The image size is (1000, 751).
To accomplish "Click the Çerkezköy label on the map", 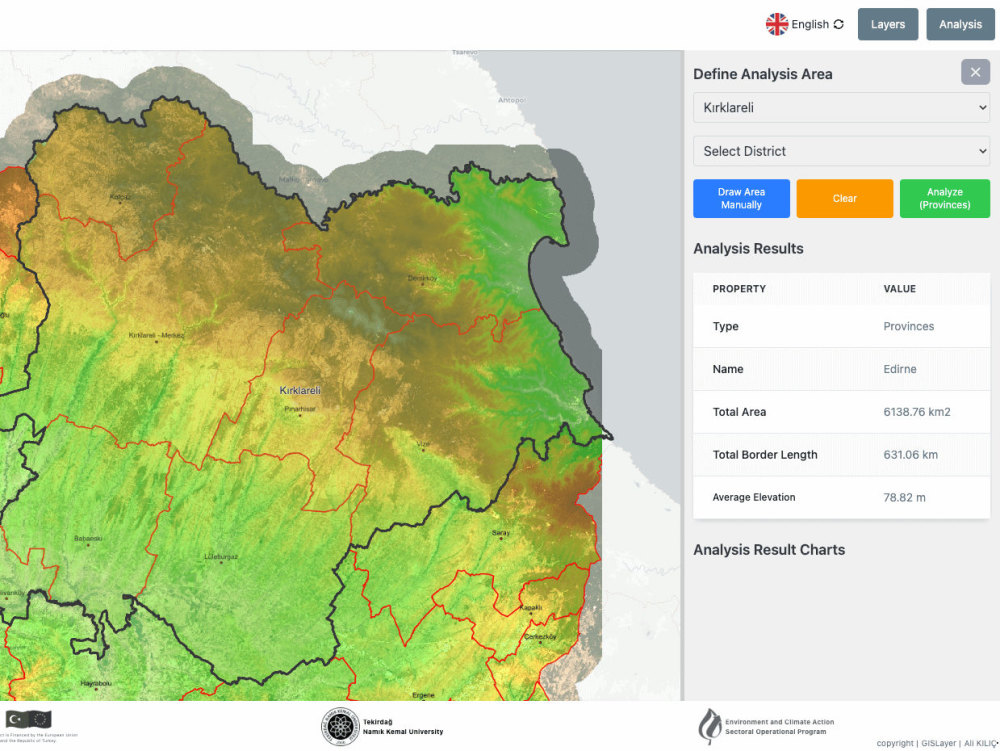I will pos(540,636).
